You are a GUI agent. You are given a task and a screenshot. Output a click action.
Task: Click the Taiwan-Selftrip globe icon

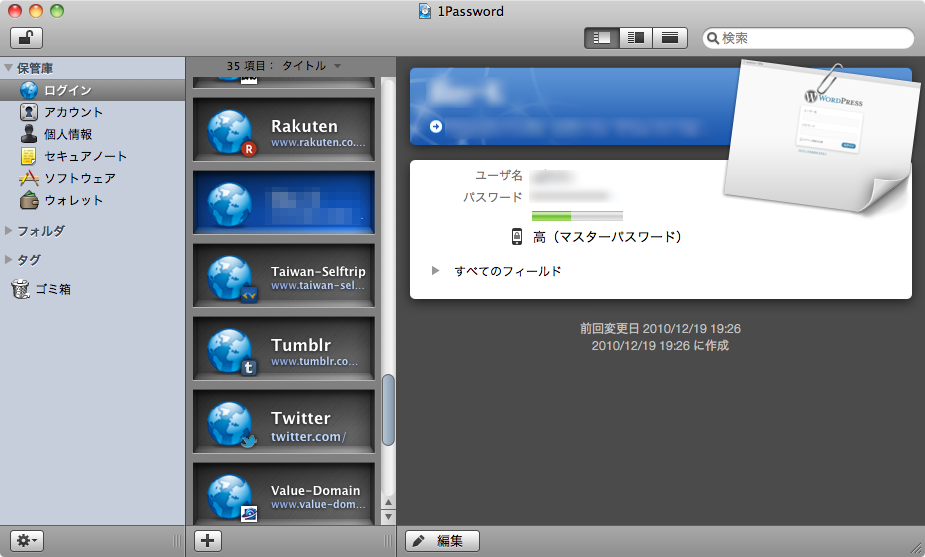coord(230,277)
